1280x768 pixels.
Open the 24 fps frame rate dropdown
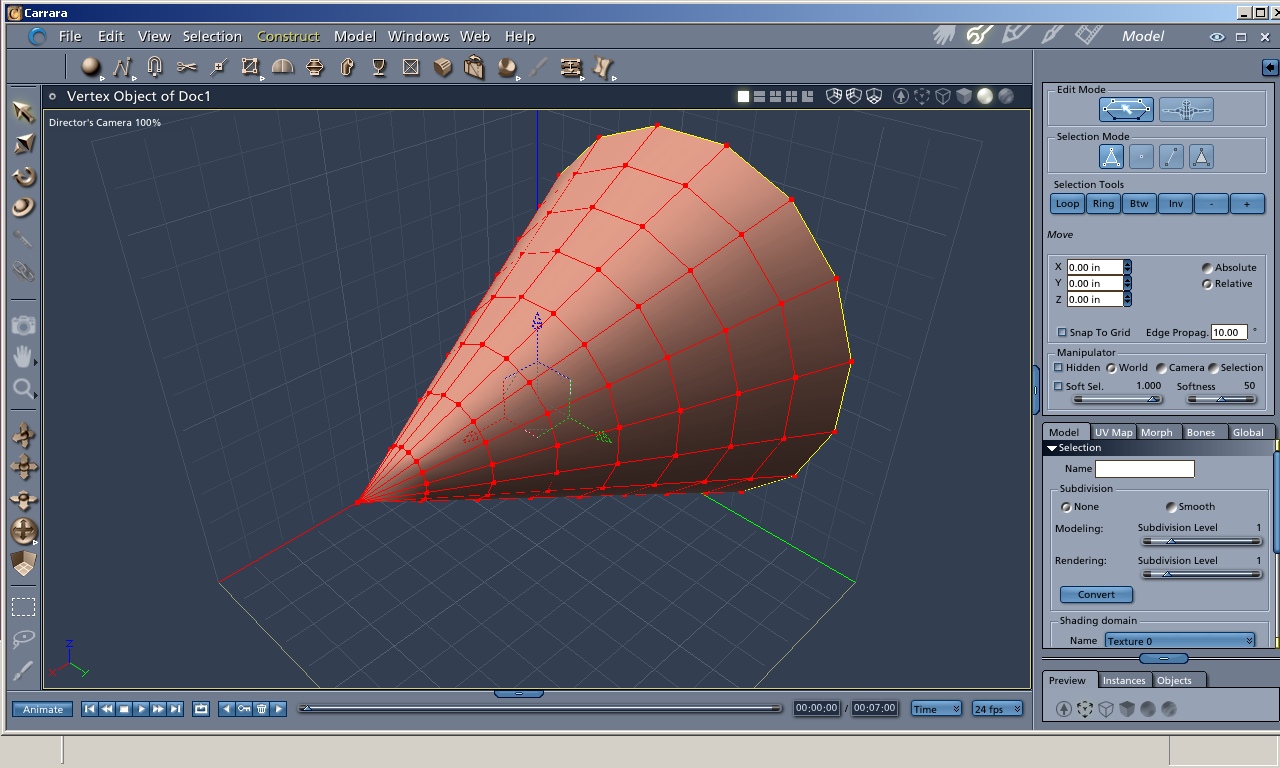(x=997, y=709)
